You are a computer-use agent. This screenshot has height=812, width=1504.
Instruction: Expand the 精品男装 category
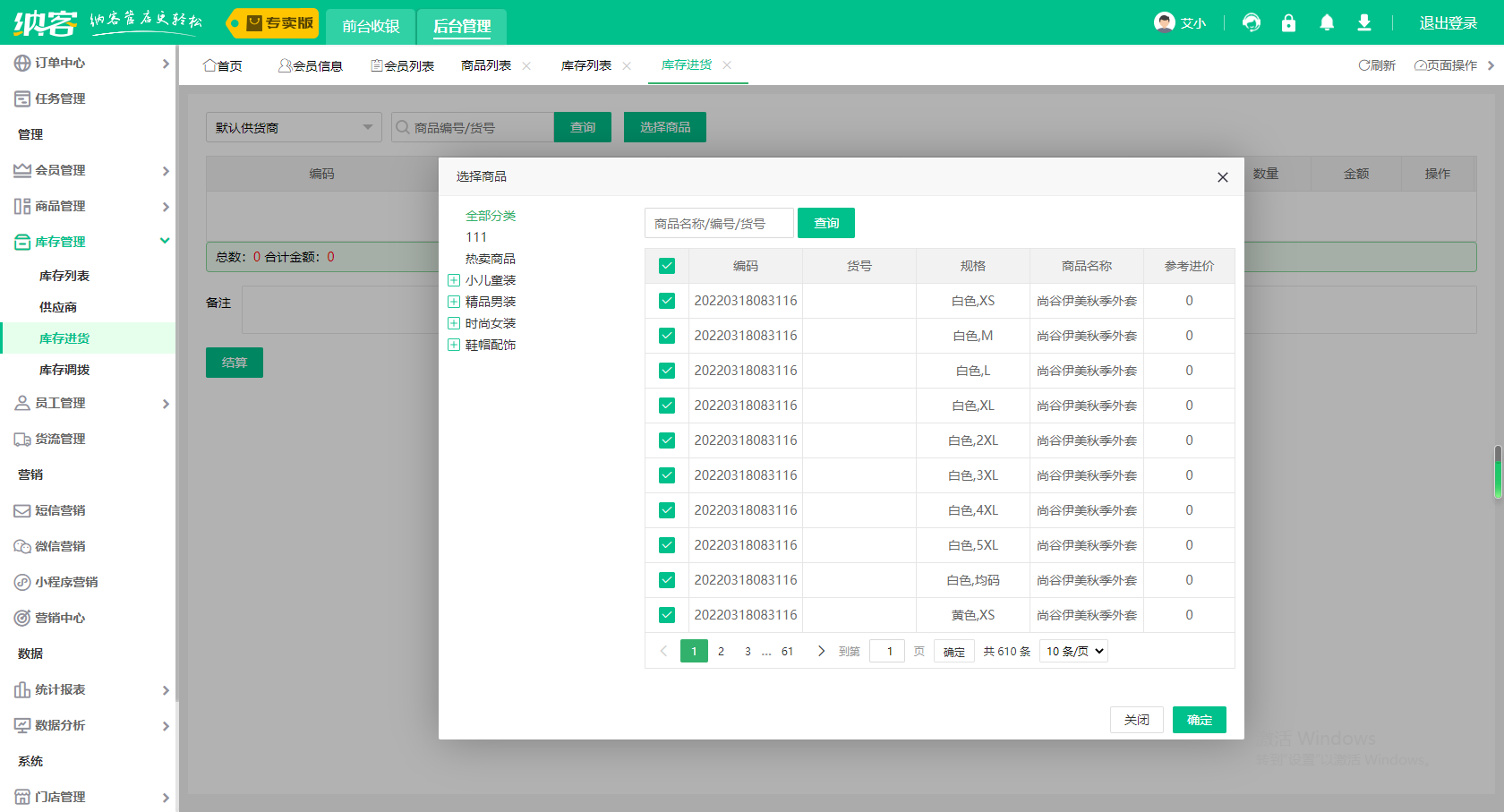(454, 302)
